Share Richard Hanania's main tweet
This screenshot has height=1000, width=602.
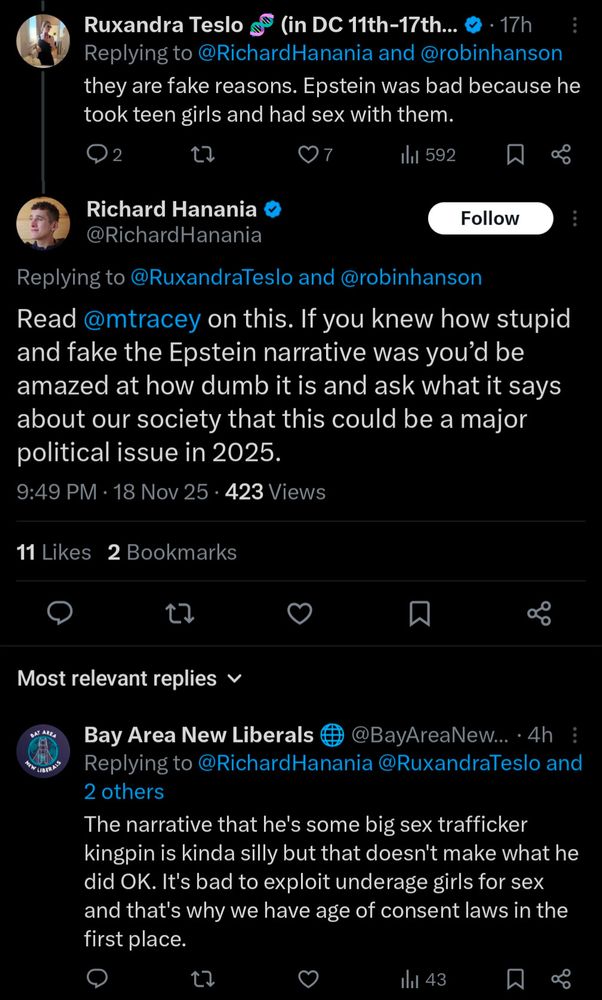tap(539, 613)
